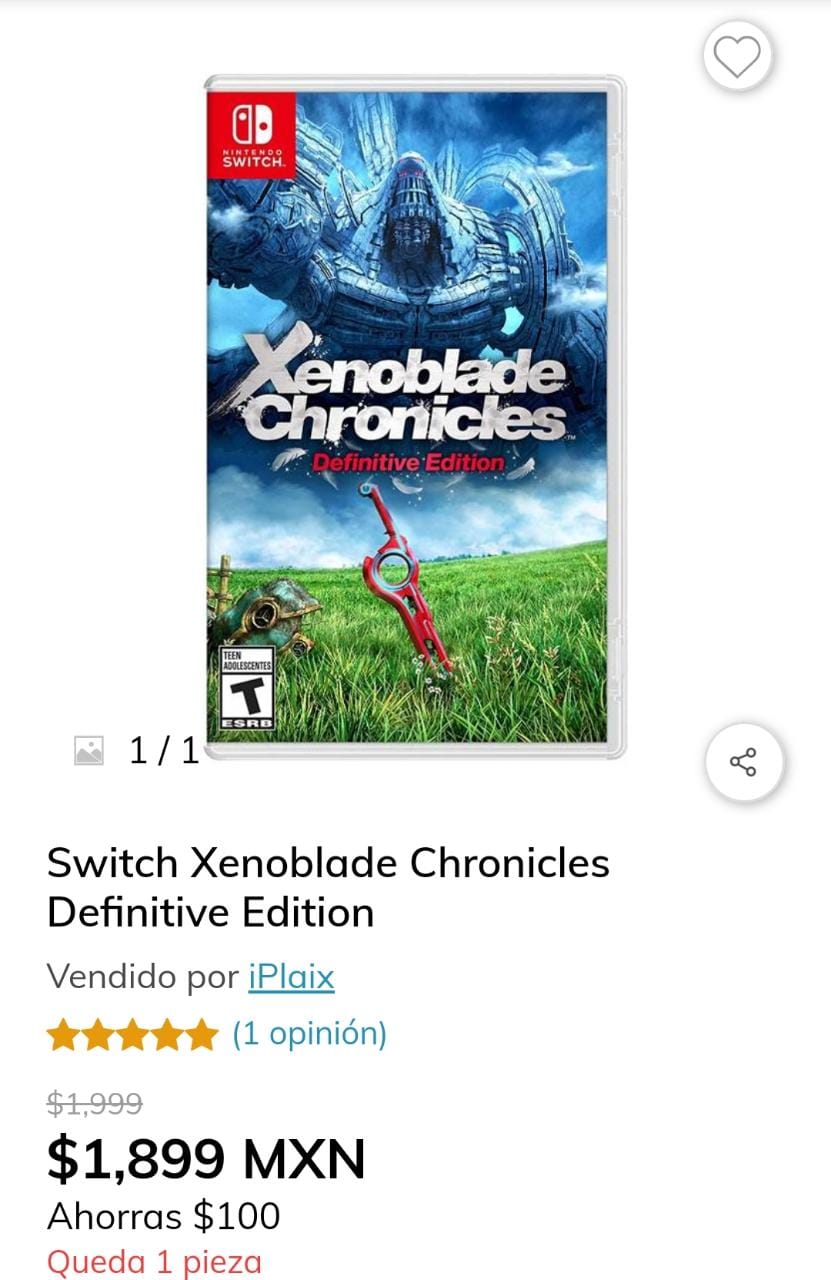Click the product title text
The height and width of the screenshot is (1280, 831).
(x=328, y=887)
